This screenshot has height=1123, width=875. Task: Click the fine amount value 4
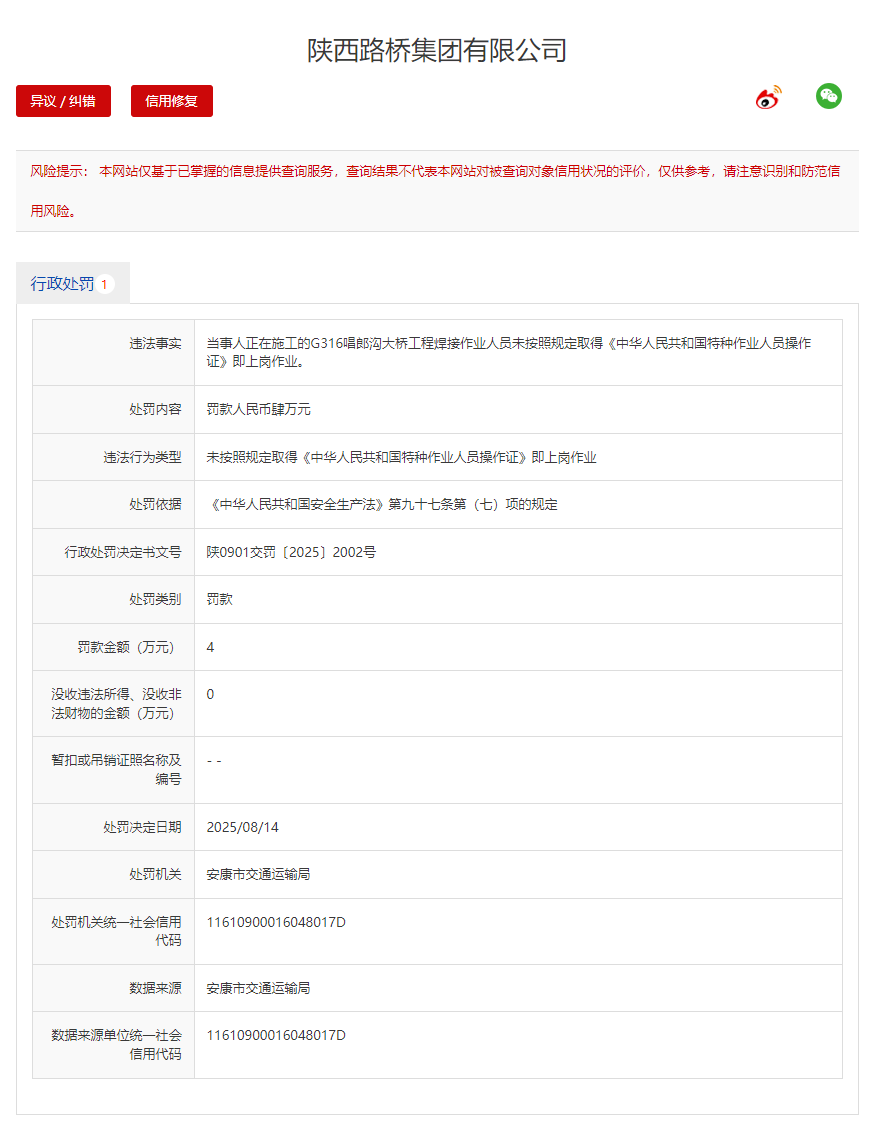click(x=210, y=647)
